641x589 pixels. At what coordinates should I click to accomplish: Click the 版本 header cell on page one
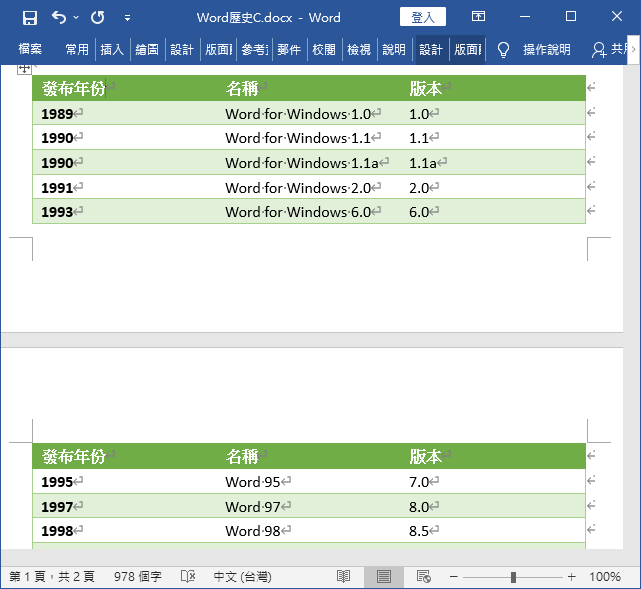[426, 88]
